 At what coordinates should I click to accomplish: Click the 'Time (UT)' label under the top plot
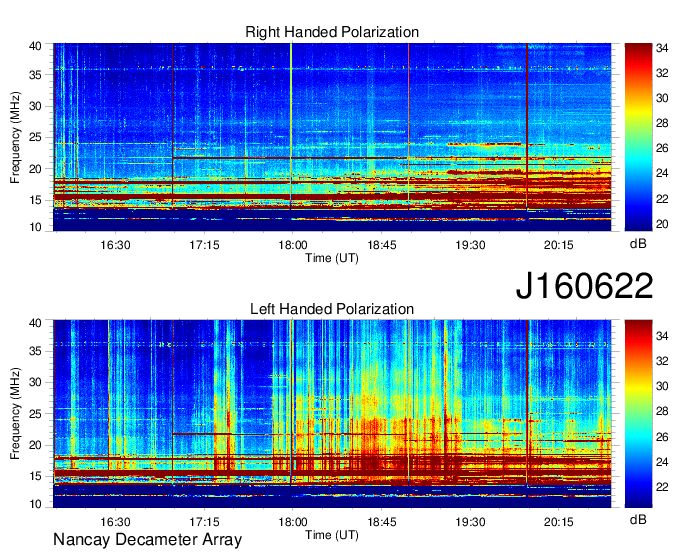coord(332,258)
